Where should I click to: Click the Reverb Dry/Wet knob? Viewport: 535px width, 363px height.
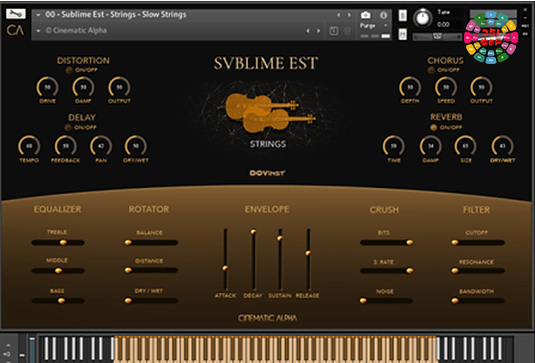[x=502, y=146]
